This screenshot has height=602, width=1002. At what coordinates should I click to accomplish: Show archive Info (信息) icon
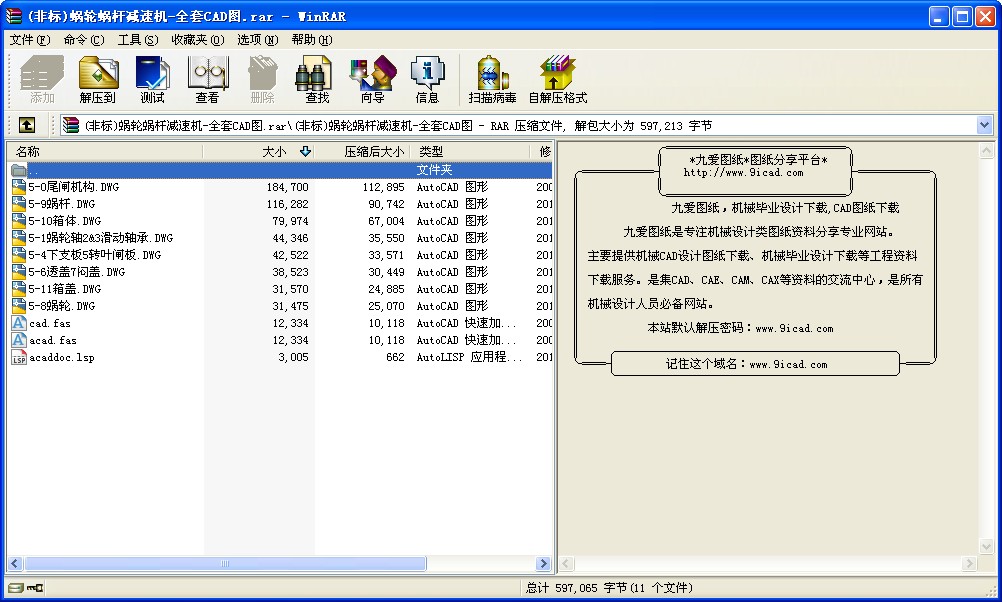tap(427, 80)
